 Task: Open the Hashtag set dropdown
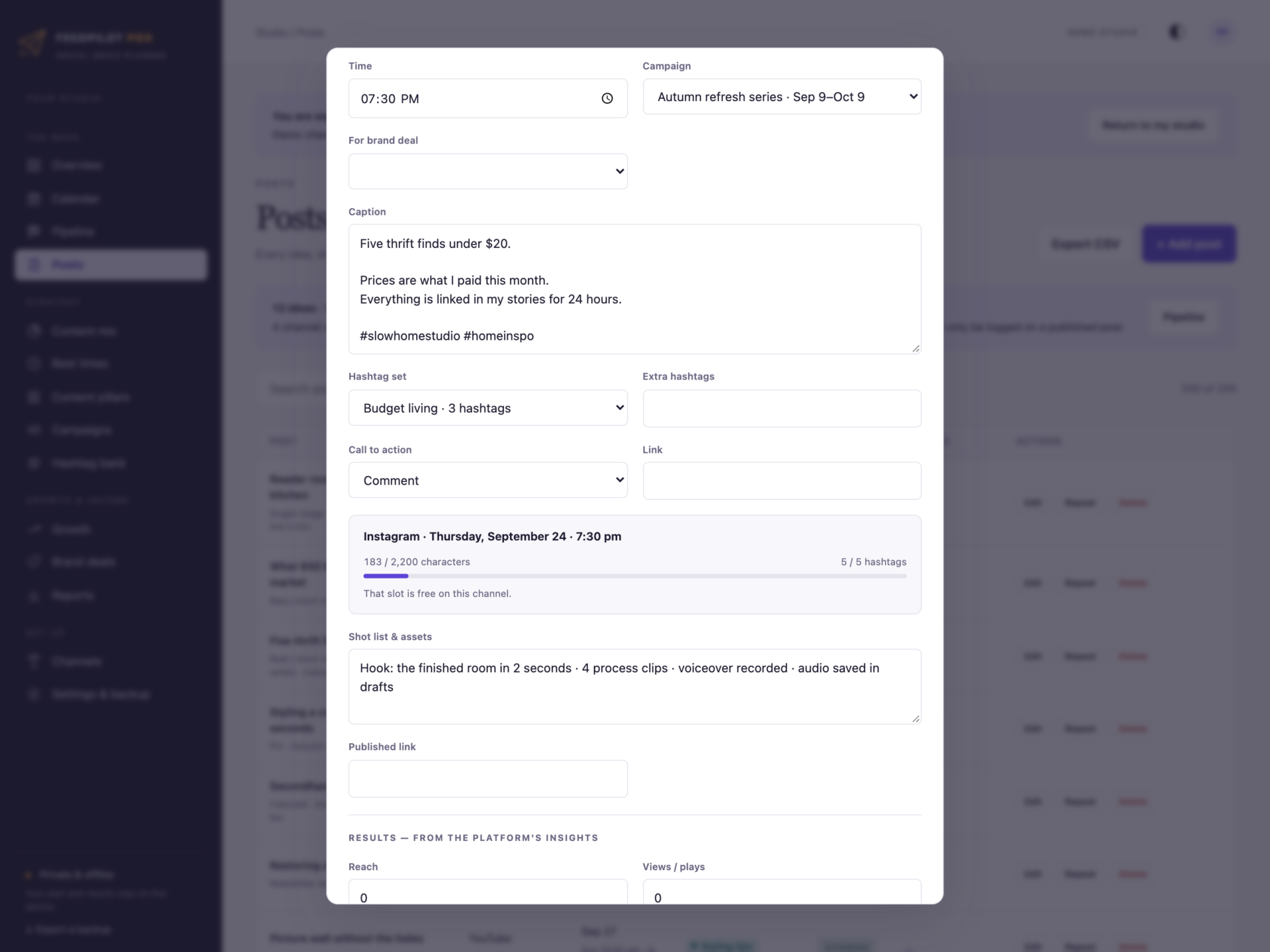click(x=488, y=408)
